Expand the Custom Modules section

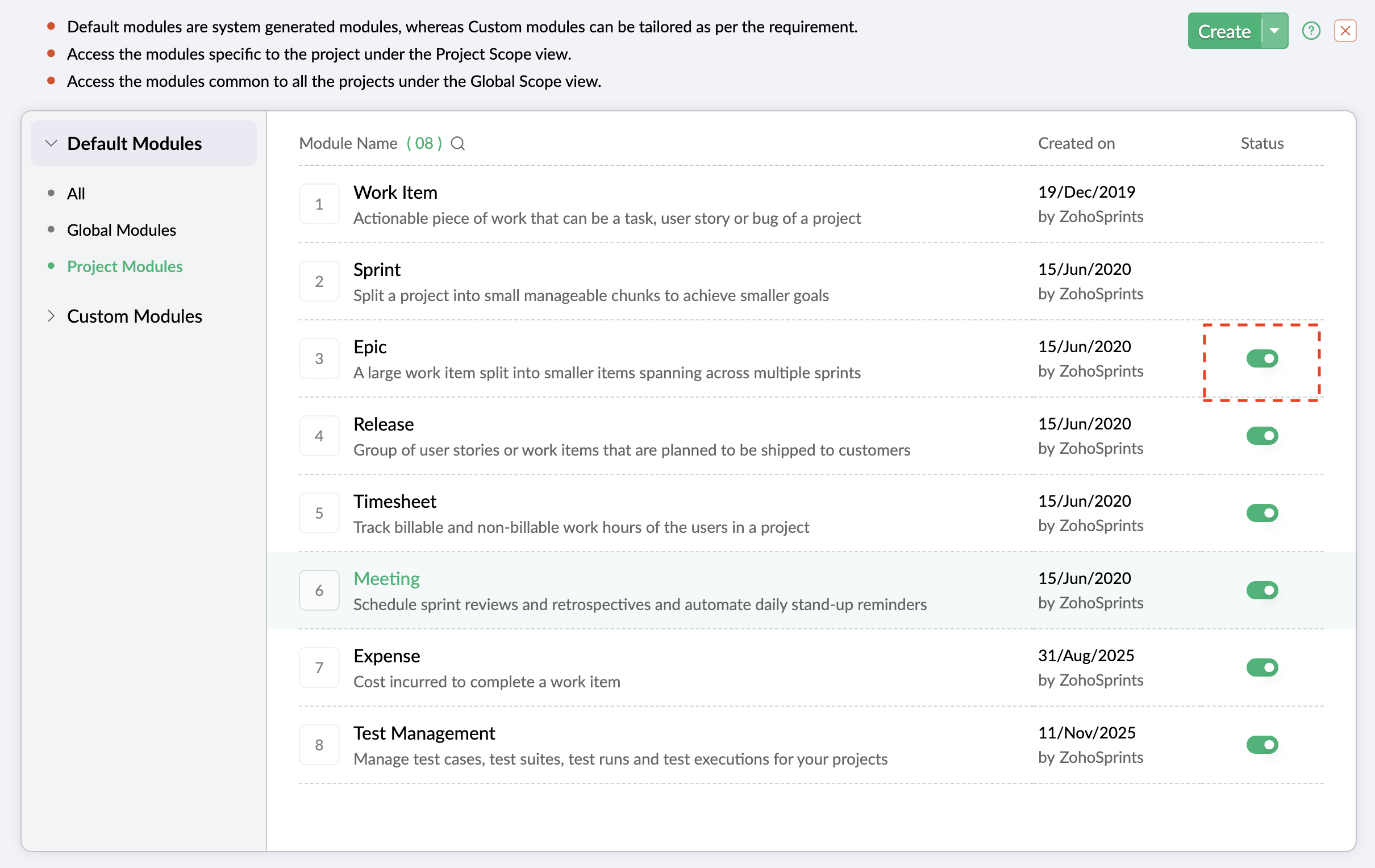(x=51, y=316)
